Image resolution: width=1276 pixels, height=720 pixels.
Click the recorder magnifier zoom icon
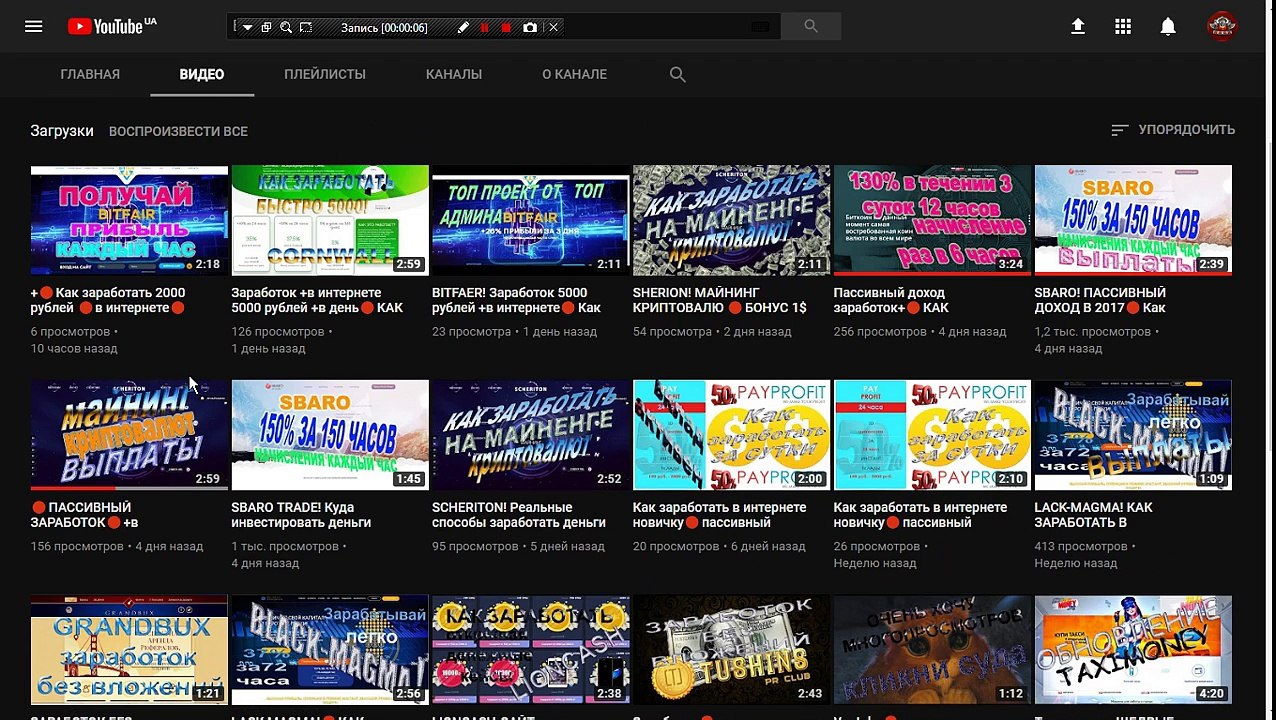(x=286, y=28)
